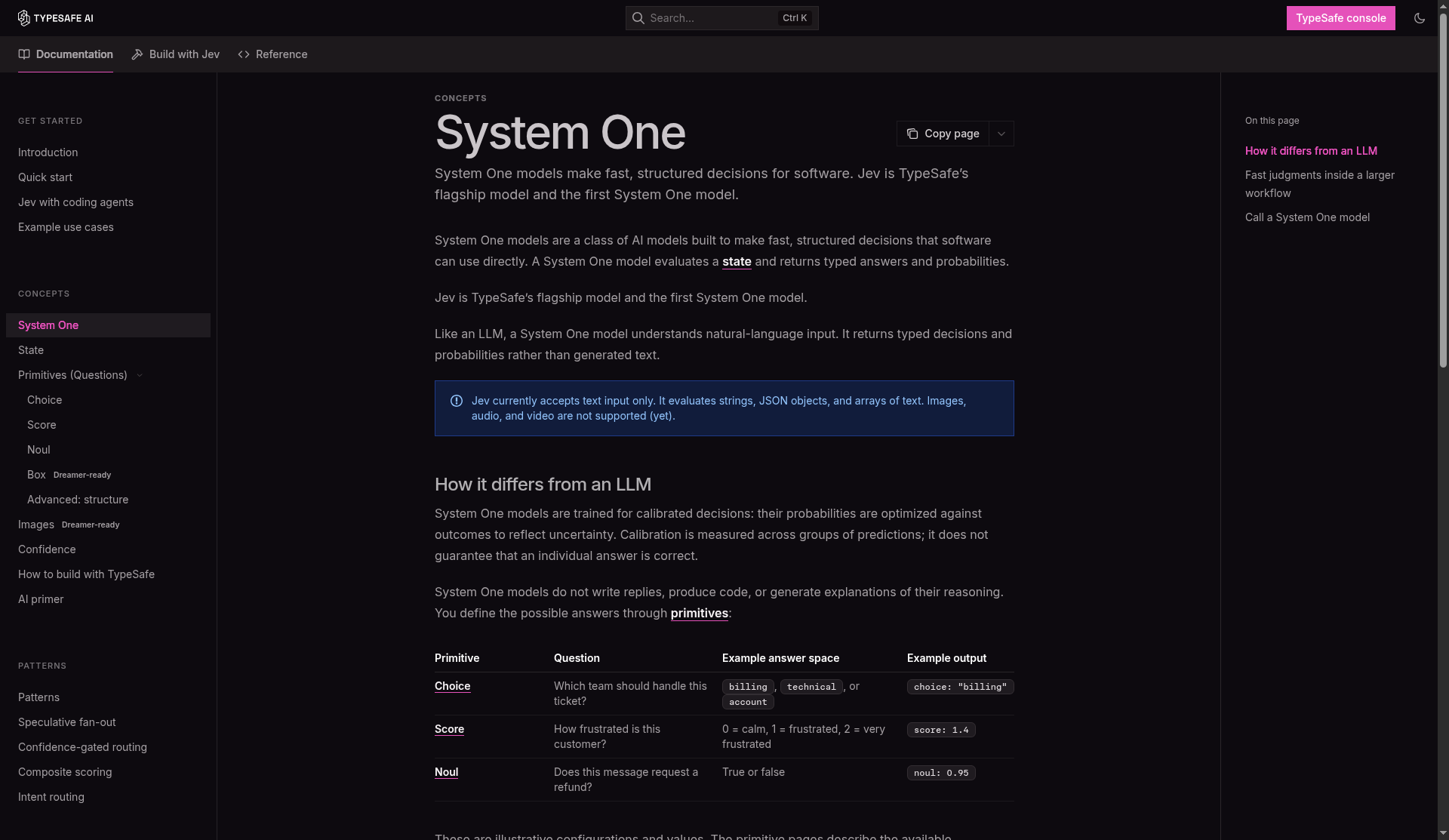
Task: Click the info icon in the callout
Action: click(457, 401)
